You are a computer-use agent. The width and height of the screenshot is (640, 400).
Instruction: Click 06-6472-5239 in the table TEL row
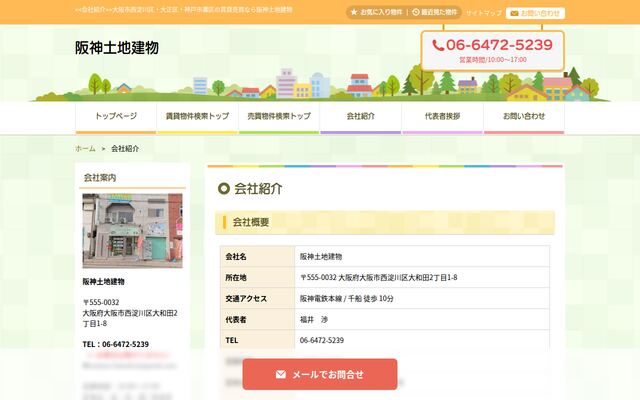322,340
